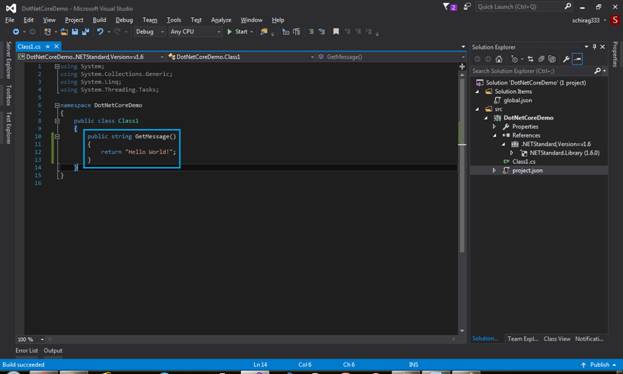Expand the Properties node
This screenshot has height=374, width=623.
(494, 126)
